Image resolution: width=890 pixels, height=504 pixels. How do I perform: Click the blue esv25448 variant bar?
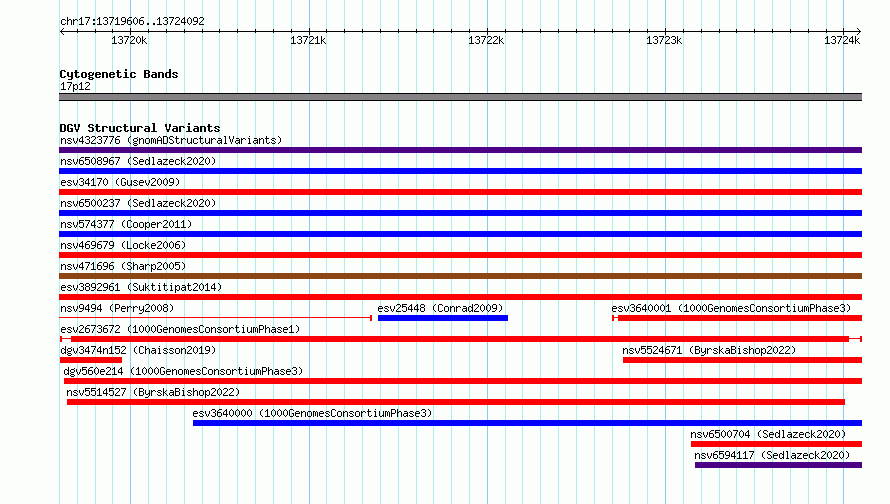[x=443, y=318]
